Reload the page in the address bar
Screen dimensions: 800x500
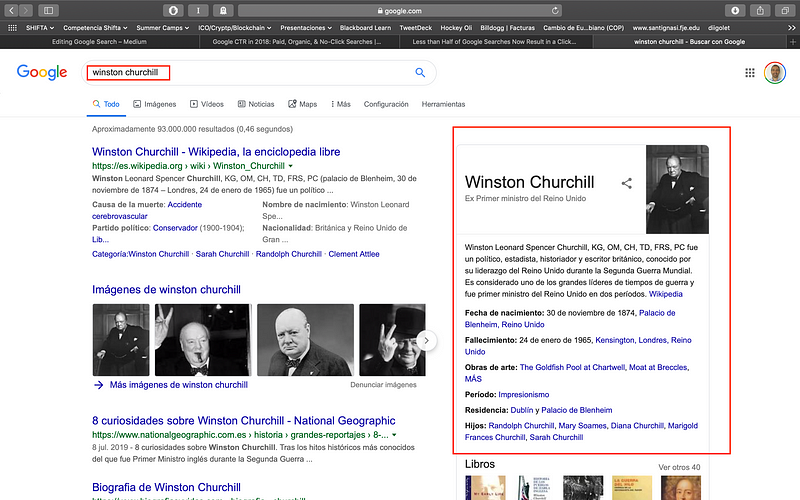[x=555, y=10]
